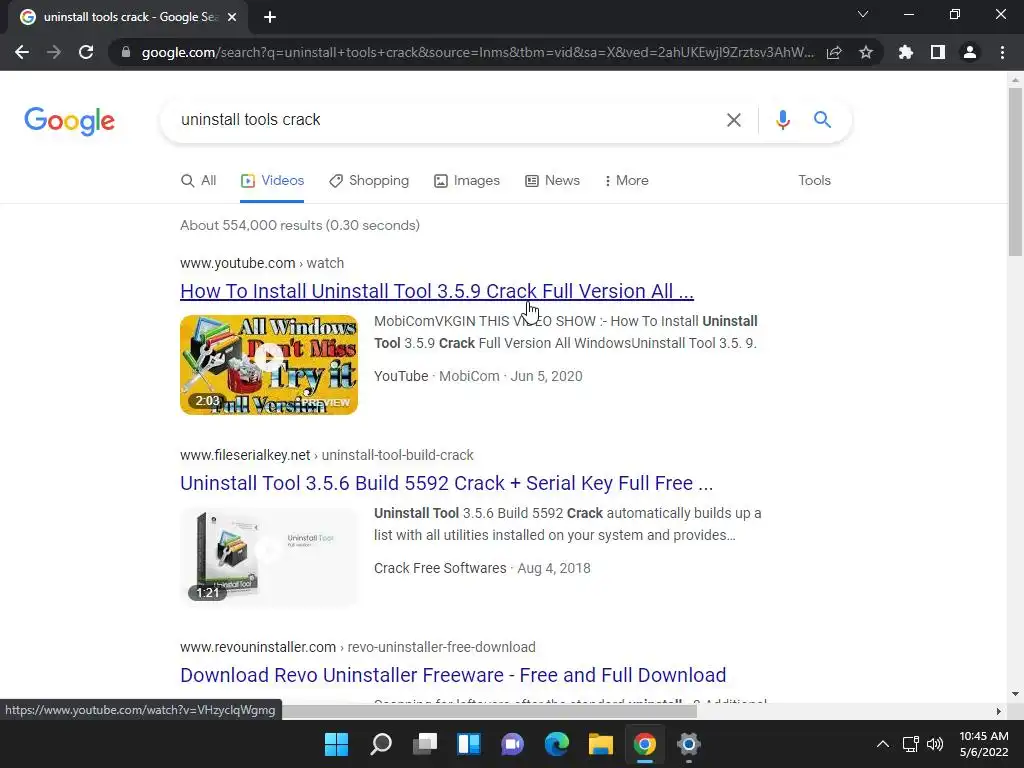
Task: Click the horizontal scrollbar right arrow
Action: pyautogui.click(x=998, y=711)
